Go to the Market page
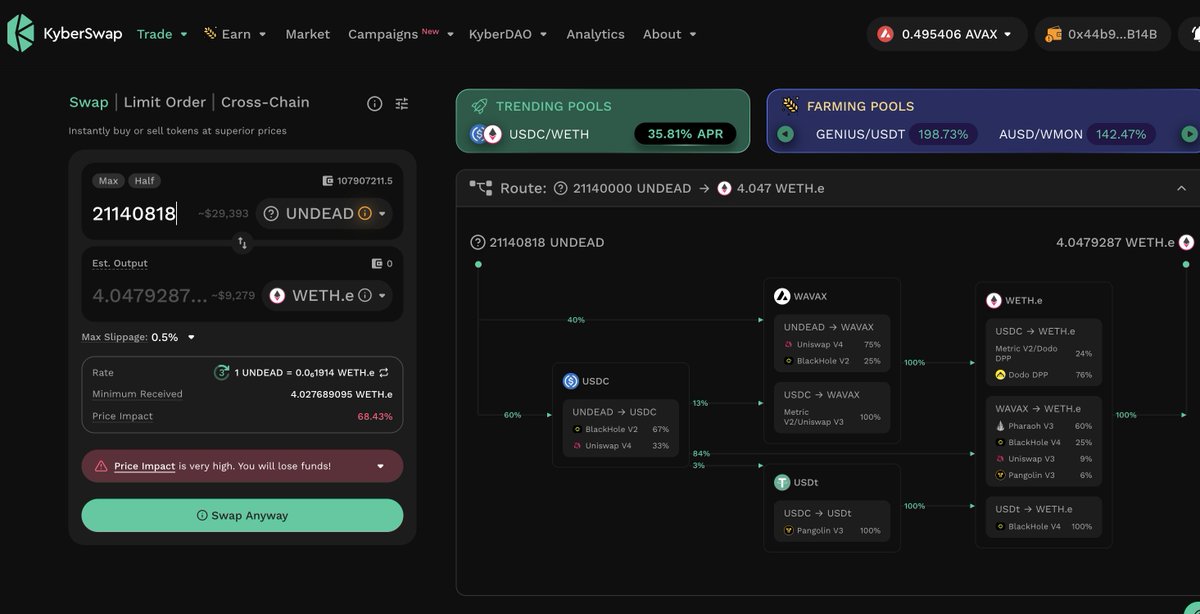The height and width of the screenshot is (614, 1200). point(307,34)
